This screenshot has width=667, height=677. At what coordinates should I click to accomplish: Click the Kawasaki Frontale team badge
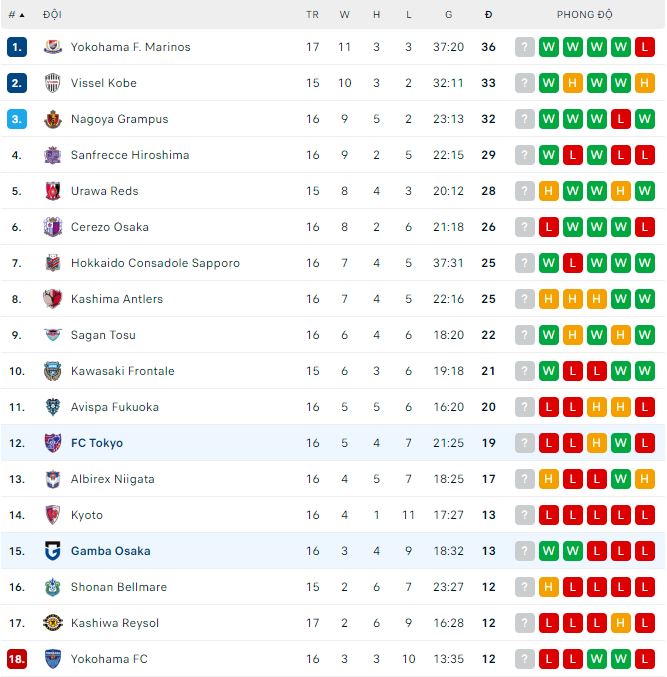coord(53,371)
